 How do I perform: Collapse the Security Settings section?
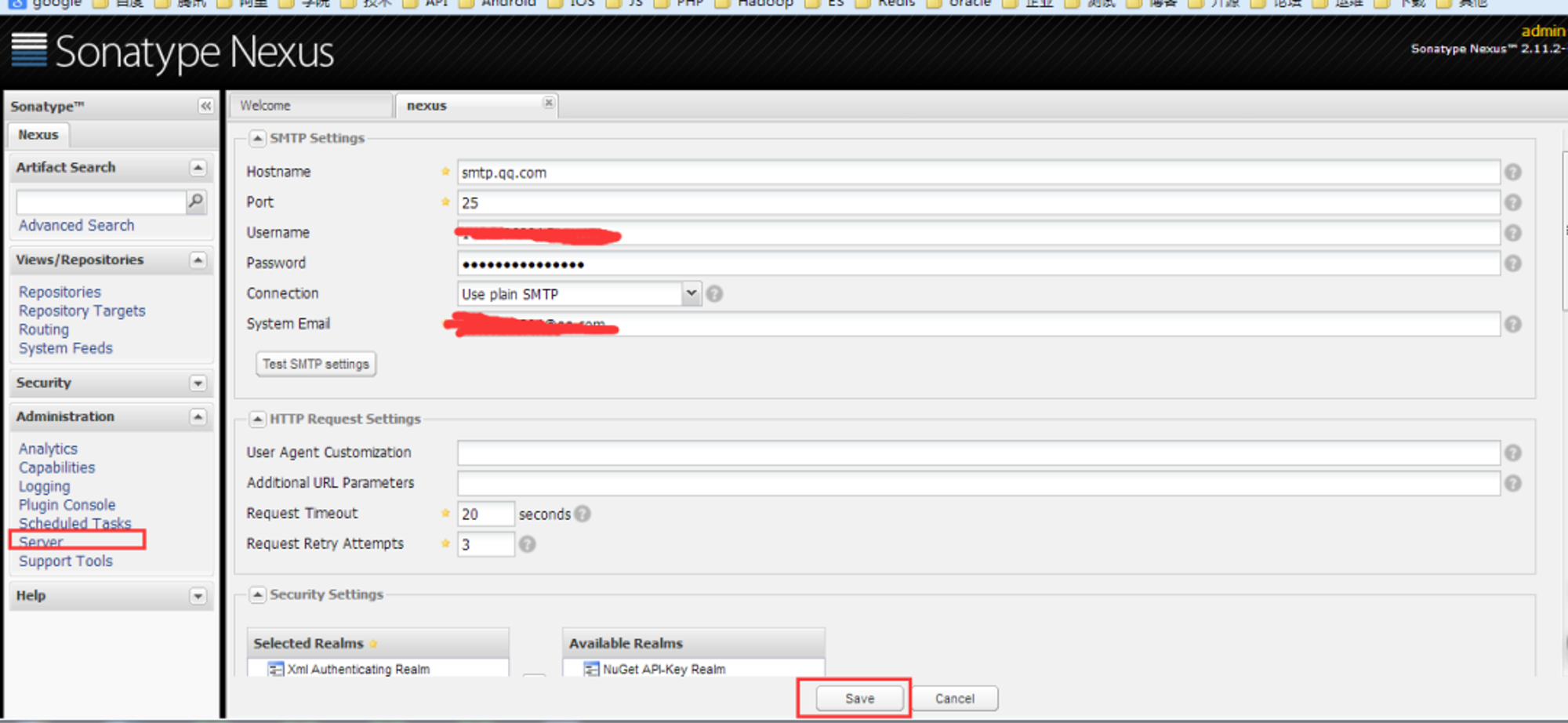257,595
